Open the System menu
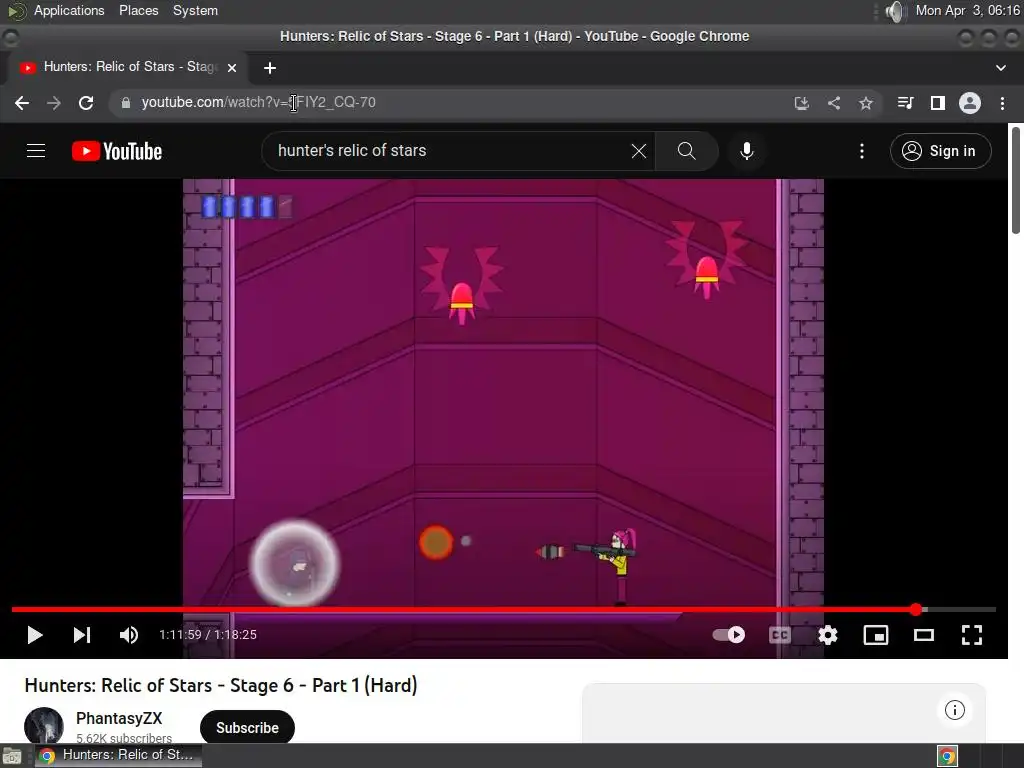 195,10
